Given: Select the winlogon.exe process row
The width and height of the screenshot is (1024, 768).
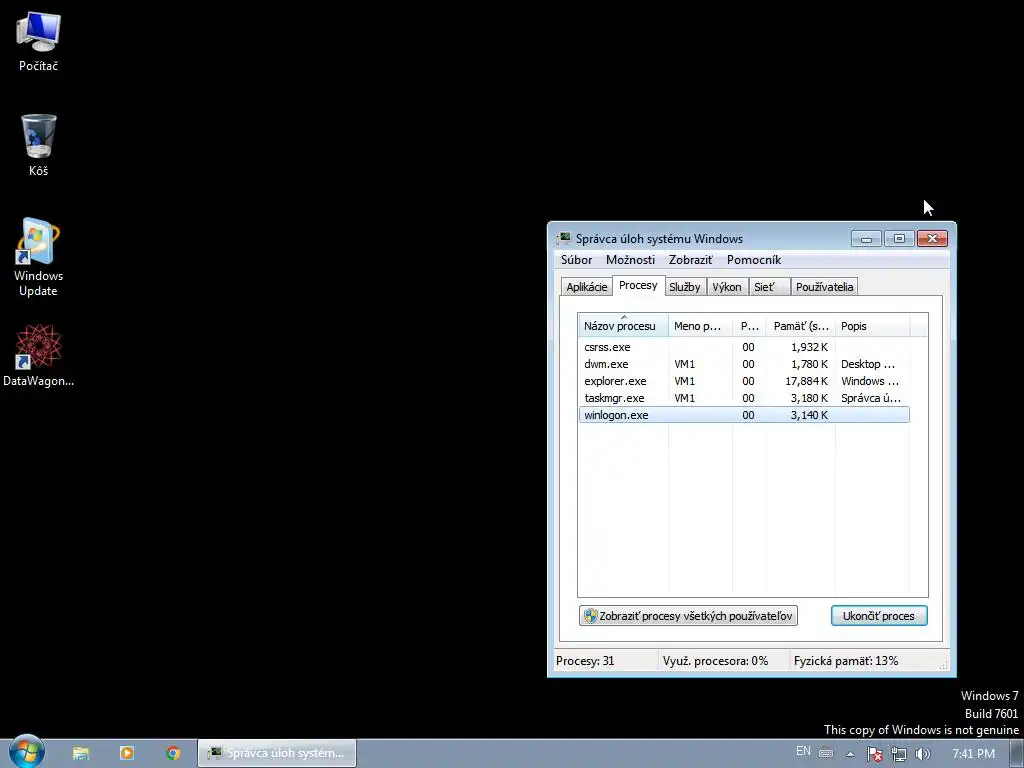Looking at the screenshot, I should 744,415.
